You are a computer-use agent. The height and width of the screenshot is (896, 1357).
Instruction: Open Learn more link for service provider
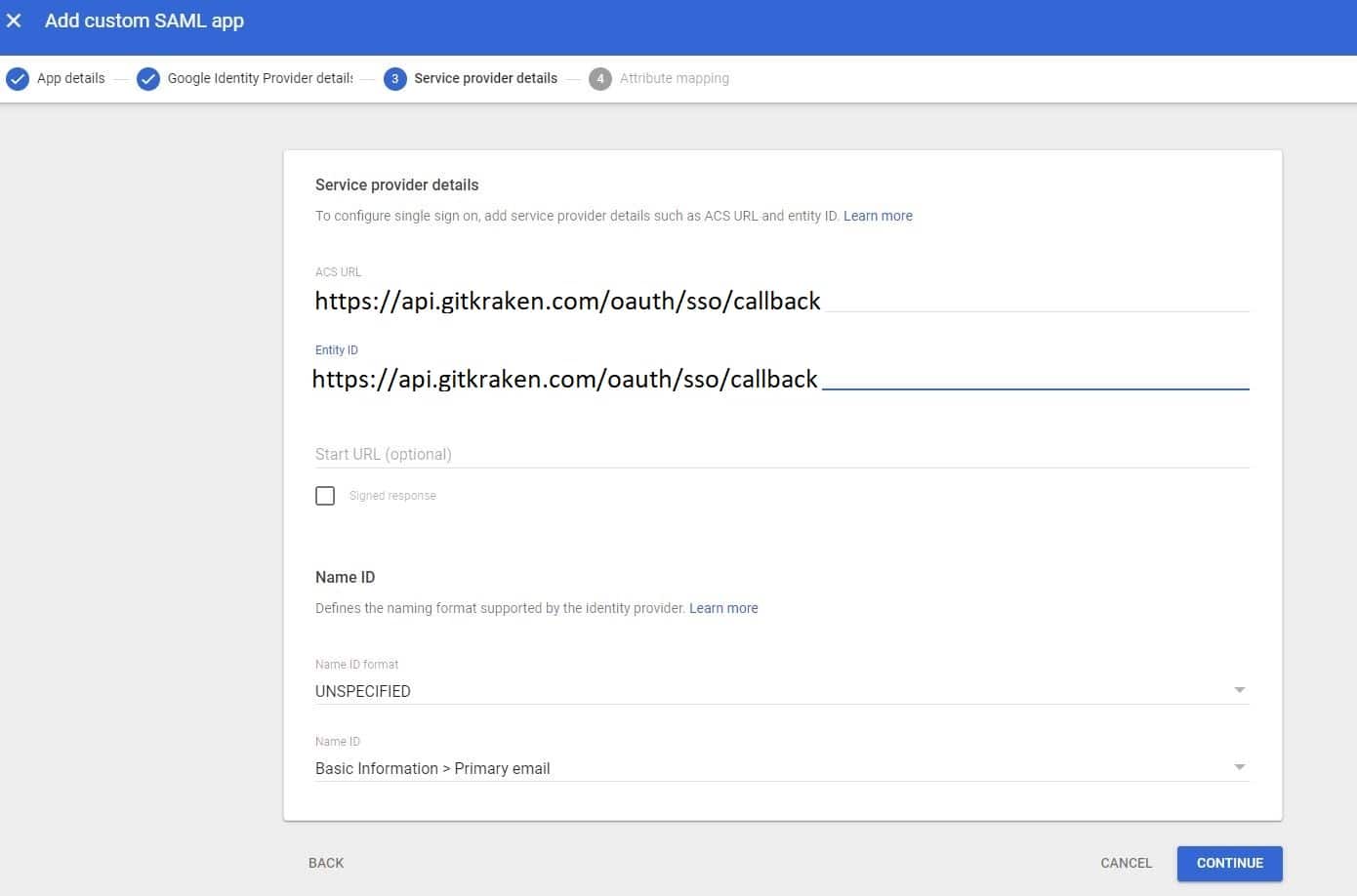coord(878,216)
